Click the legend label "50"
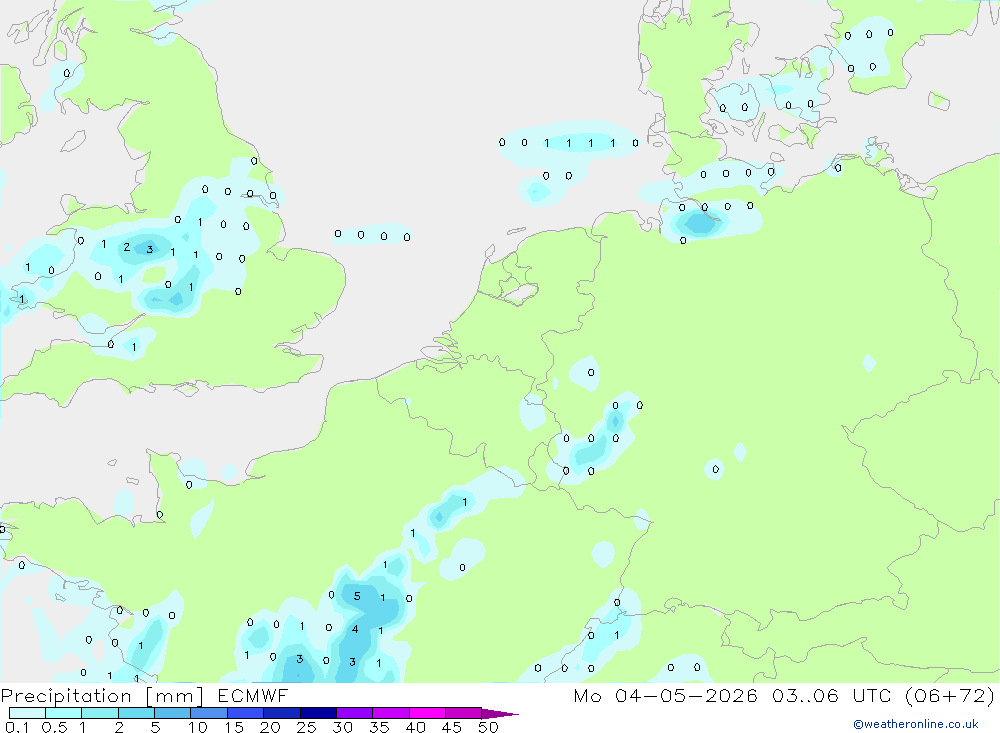1000x733 pixels. (x=489, y=727)
